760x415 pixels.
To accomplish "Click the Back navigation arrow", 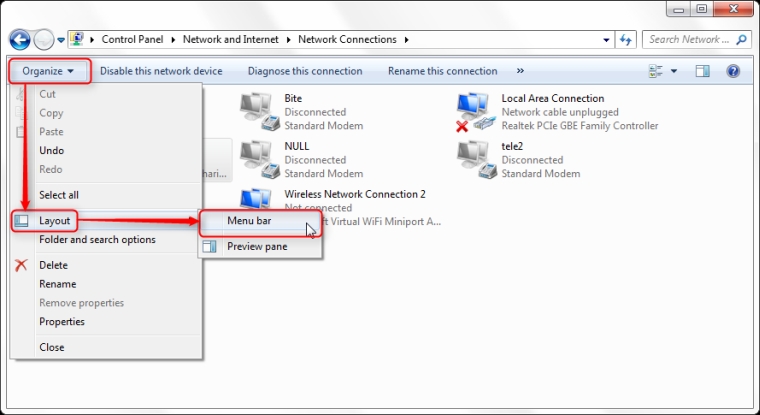I will point(20,40).
